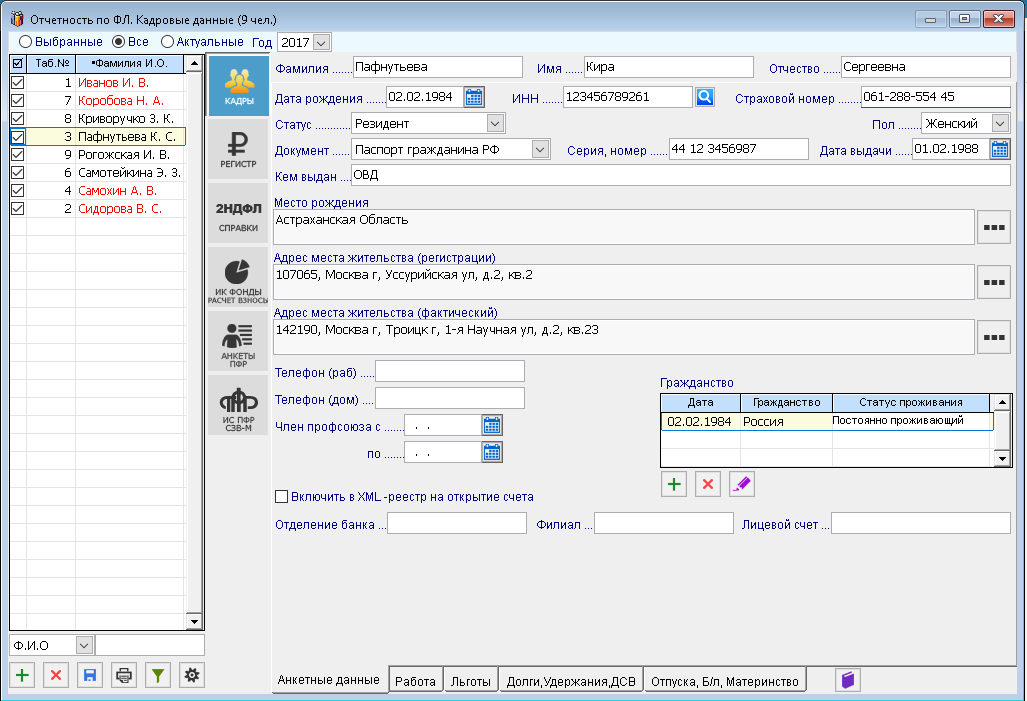Open registration address ellipsis editor
Screen dimensions: 1027x701
coord(994,282)
